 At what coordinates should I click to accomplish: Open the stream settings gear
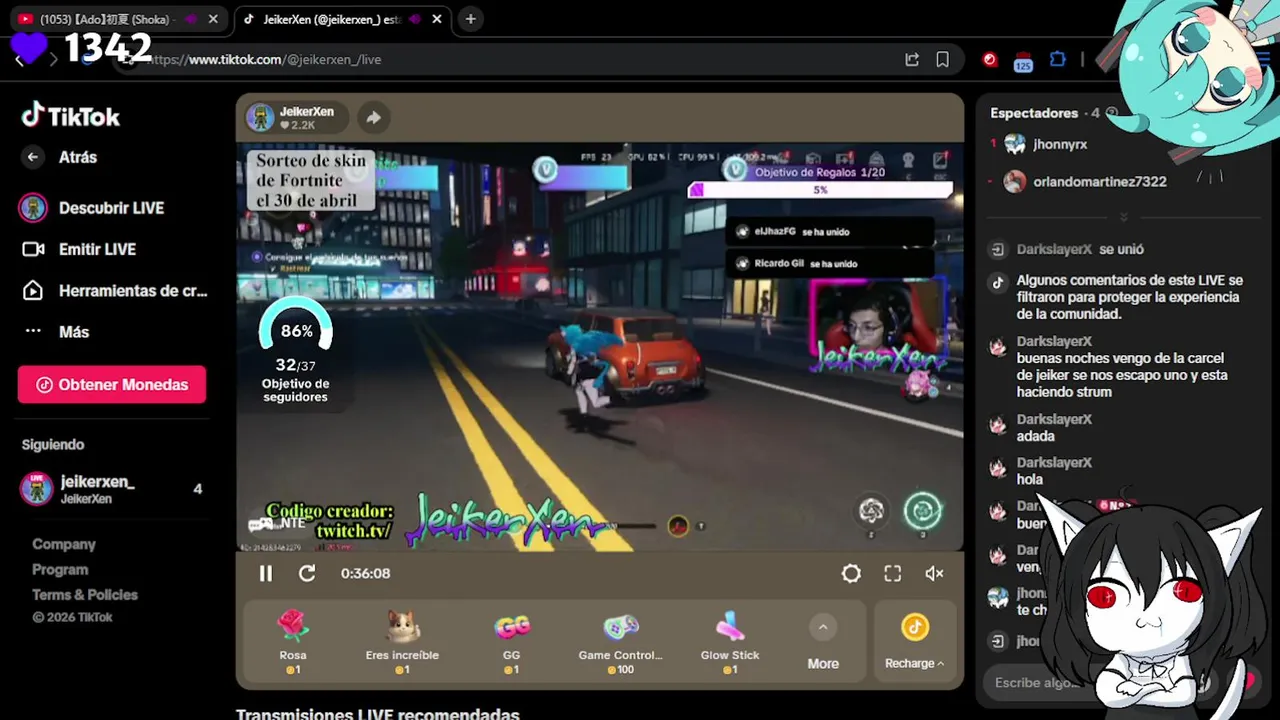tap(851, 573)
